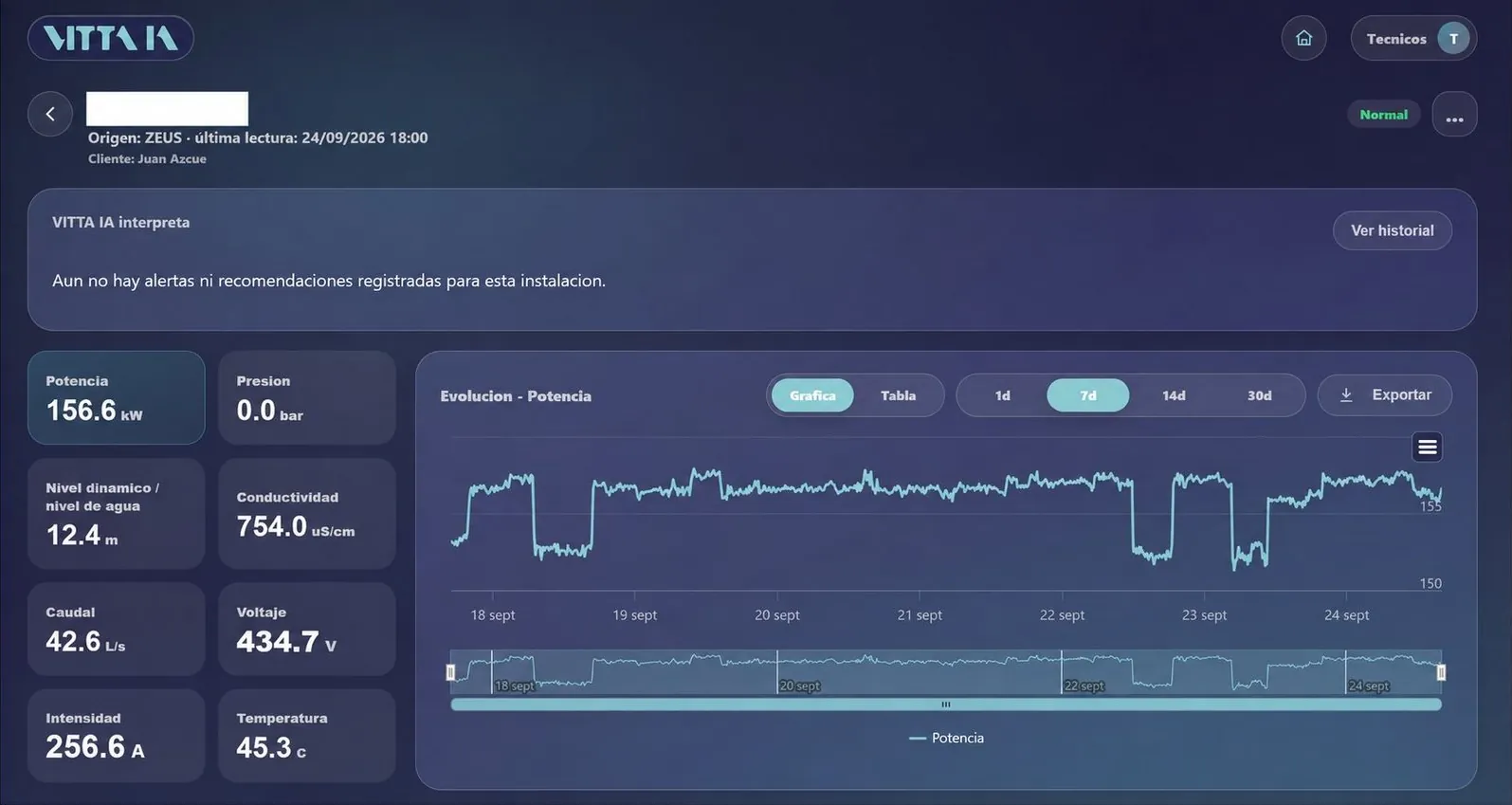Image resolution: width=1512 pixels, height=805 pixels.
Task: Click 'Cliente: Juan Azcue' text
Action: coord(147,158)
